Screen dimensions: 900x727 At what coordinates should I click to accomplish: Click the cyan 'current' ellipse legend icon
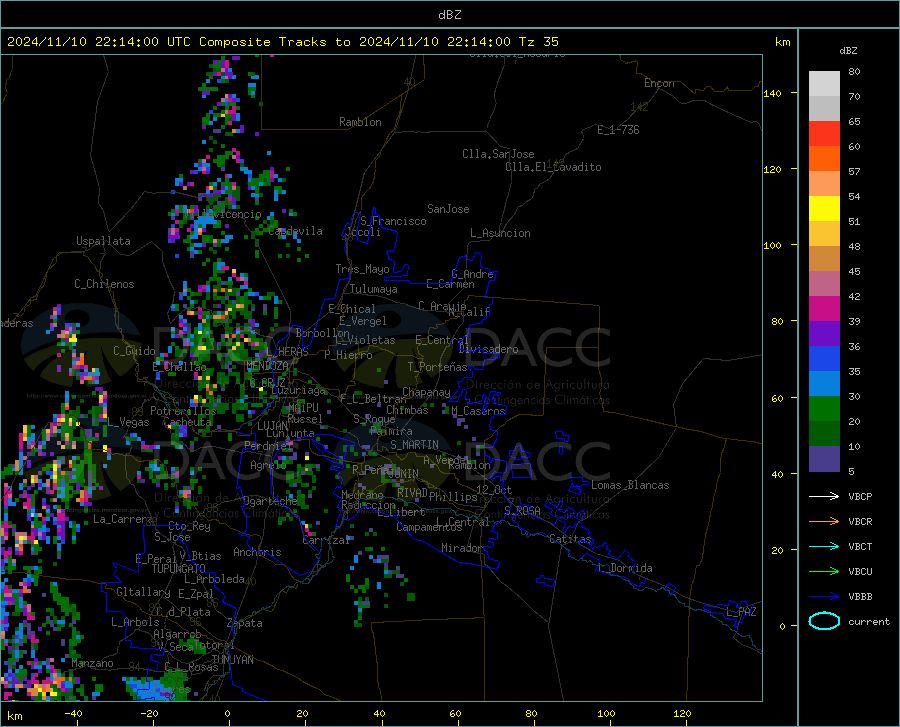[x=824, y=621]
